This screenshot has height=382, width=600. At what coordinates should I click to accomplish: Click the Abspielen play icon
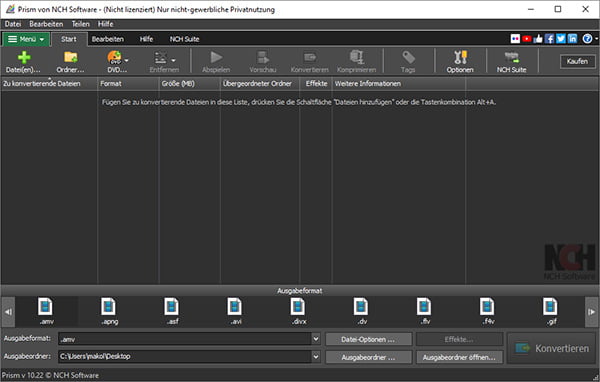click(x=216, y=57)
